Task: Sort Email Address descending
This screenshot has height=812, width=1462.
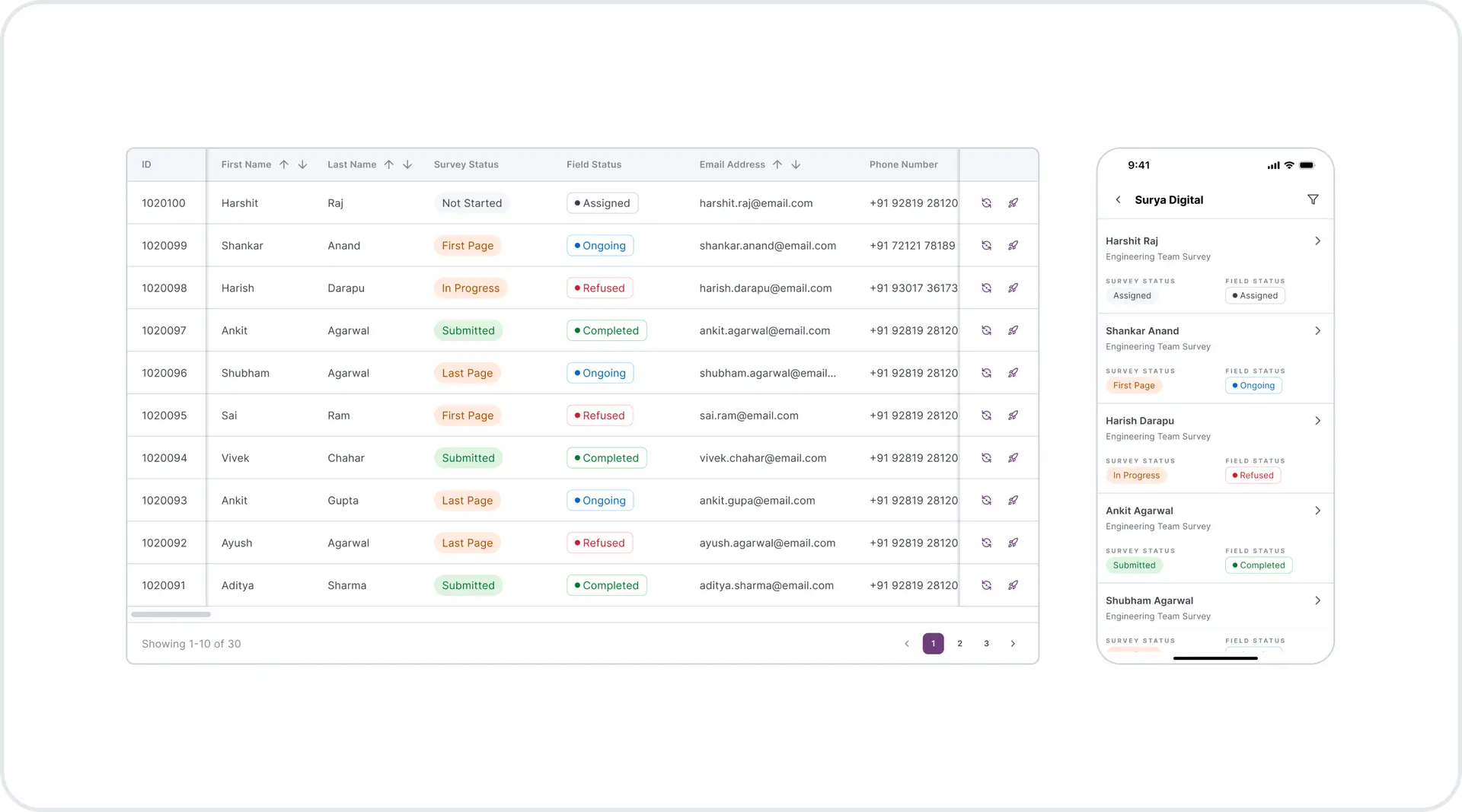Action: pyautogui.click(x=796, y=164)
